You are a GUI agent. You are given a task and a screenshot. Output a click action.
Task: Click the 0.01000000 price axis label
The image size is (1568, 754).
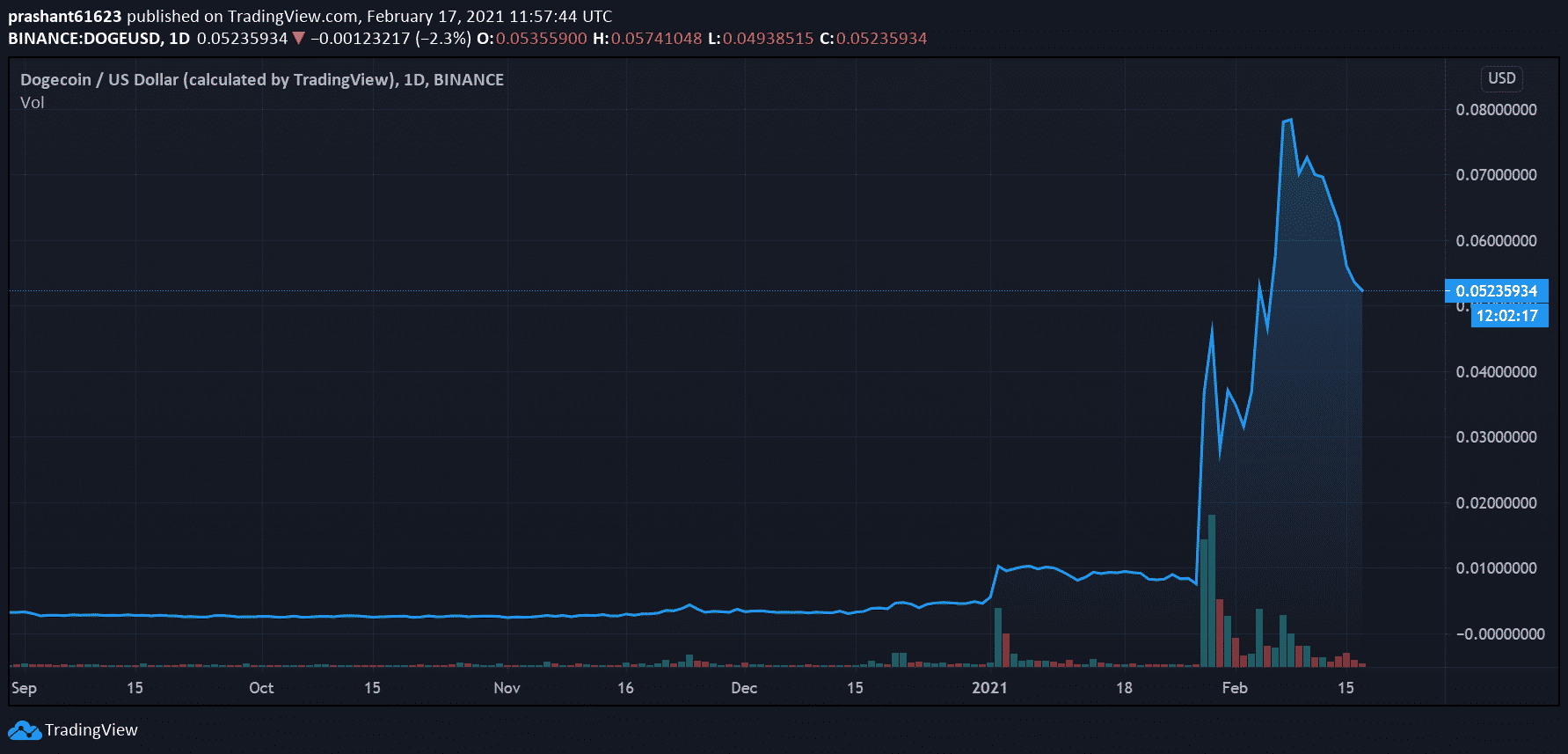1497,568
